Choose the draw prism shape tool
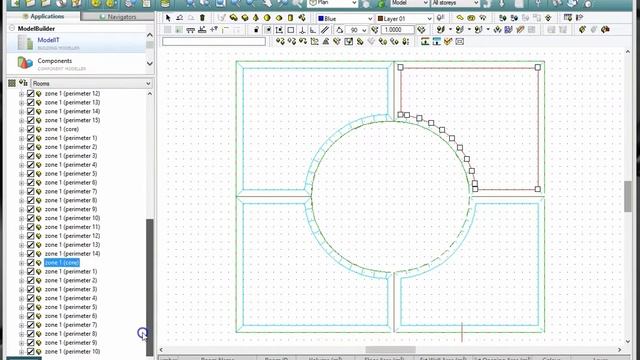This screenshot has width=640, height=360. coord(244,18)
